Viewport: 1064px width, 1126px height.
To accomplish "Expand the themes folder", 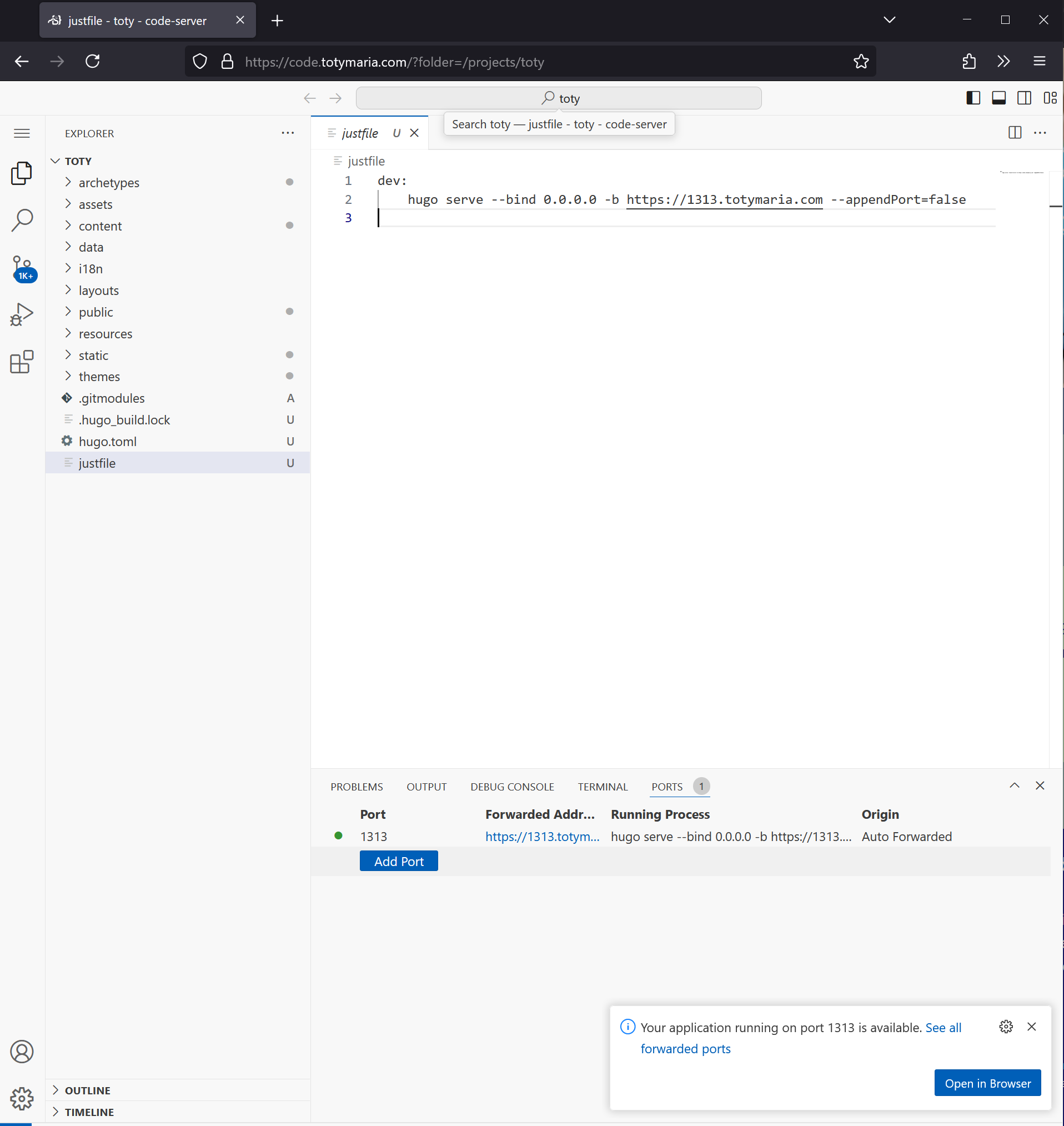I will (178, 377).
